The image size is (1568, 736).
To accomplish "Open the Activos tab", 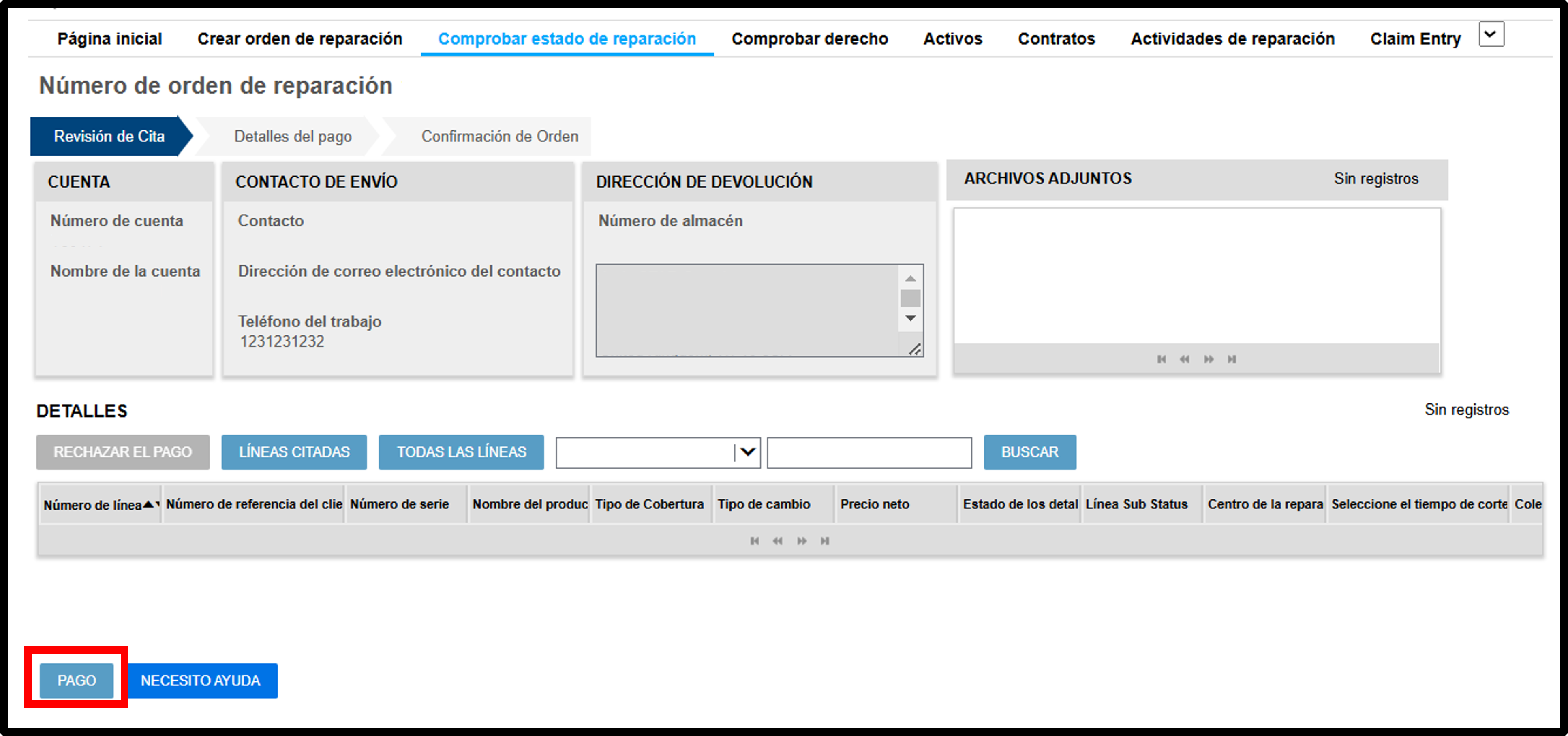I will [953, 39].
